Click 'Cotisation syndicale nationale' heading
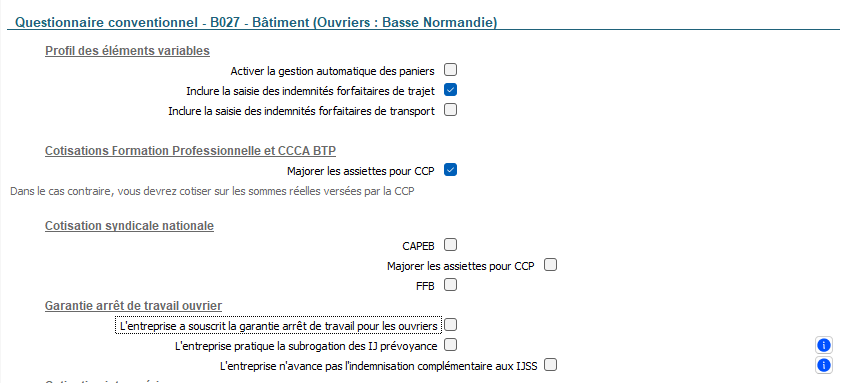The height and width of the screenshot is (383, 843). [129, 226]
